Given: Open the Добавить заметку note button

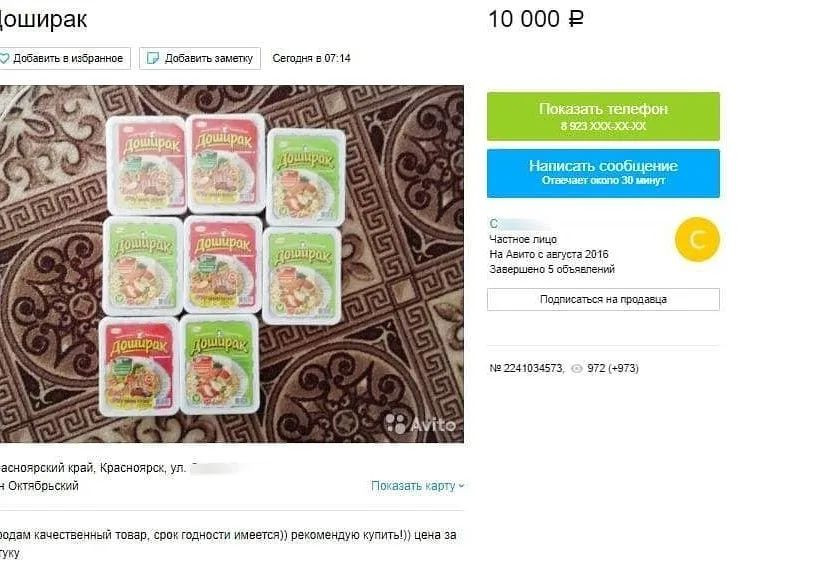Looking at the screenshot, I should (x=200, y=58).
